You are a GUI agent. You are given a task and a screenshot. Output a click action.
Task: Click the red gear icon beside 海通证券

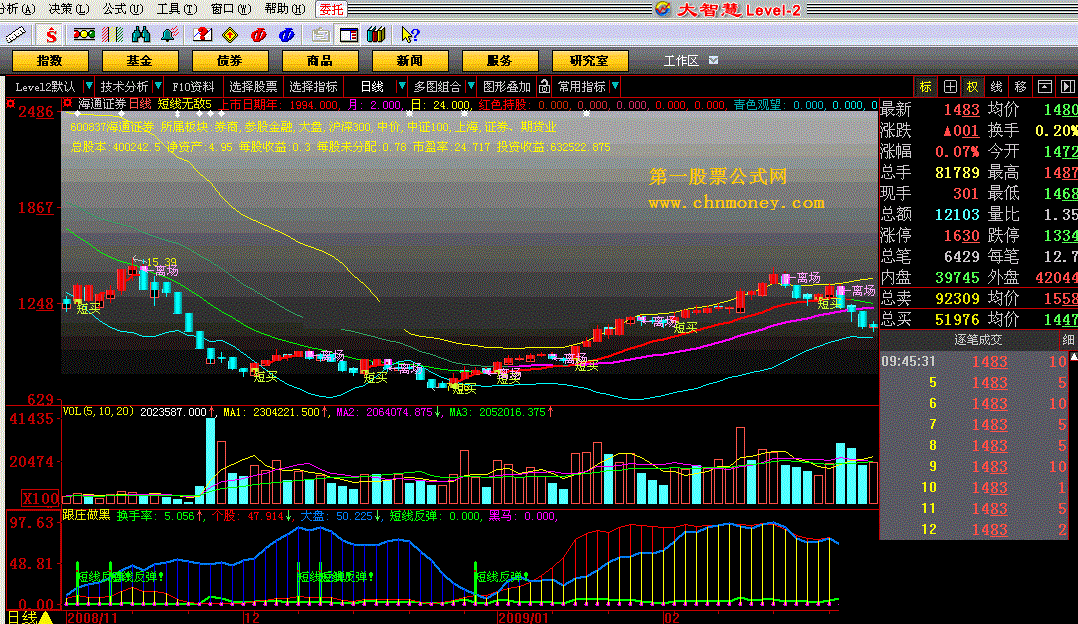pyautogui.click(x=67, y=104)
